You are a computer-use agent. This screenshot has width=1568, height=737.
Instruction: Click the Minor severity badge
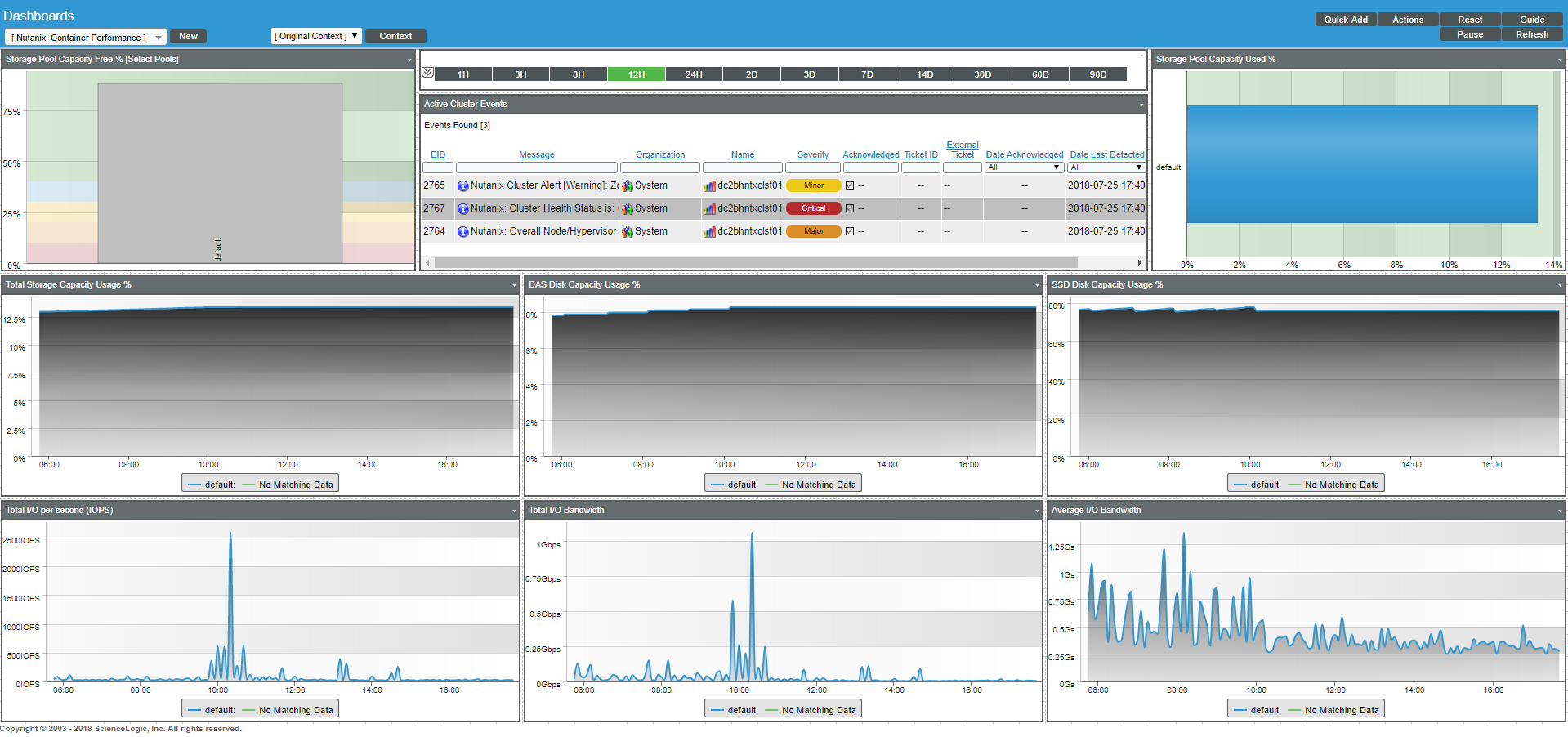coord(814,185)
